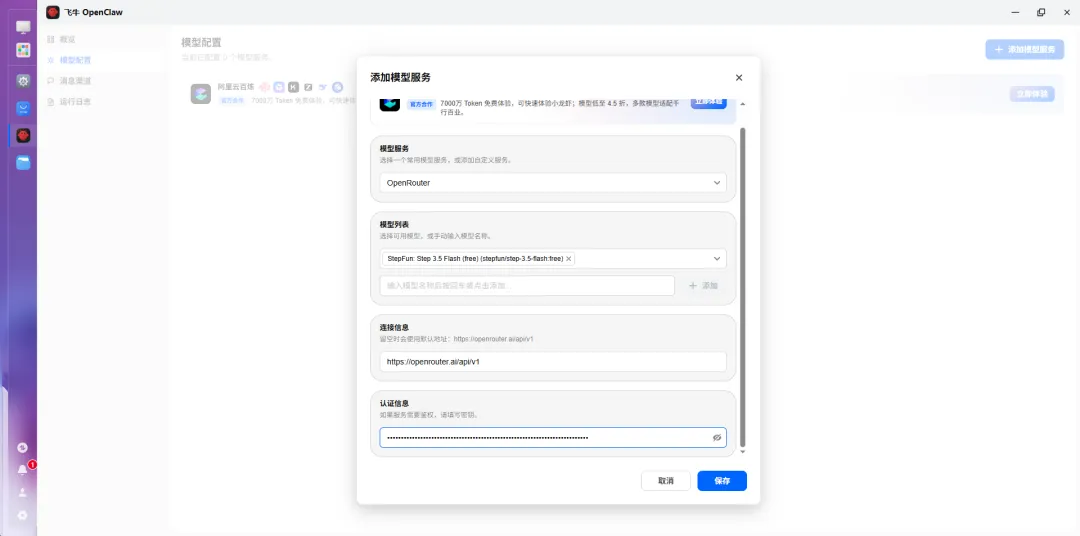This screenshot has width=1080, height=536.
Task: Click the StepFun Step 3.5 Flash tag text
Action: click(x=475, y=258)
